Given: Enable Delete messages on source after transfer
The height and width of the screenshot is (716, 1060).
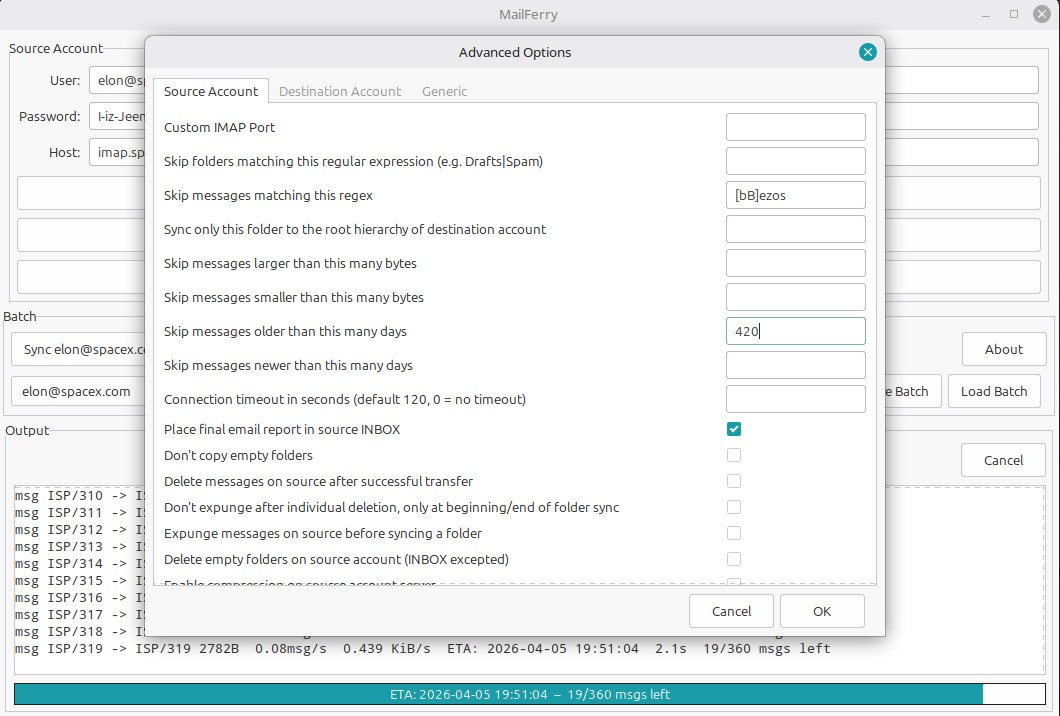Looking at the screenshot, I should 733,481.
